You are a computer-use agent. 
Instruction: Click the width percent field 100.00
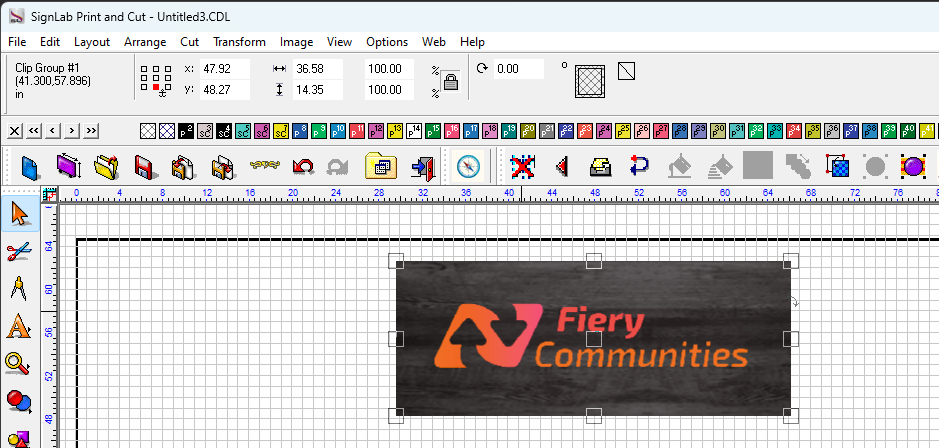(389, 69)
